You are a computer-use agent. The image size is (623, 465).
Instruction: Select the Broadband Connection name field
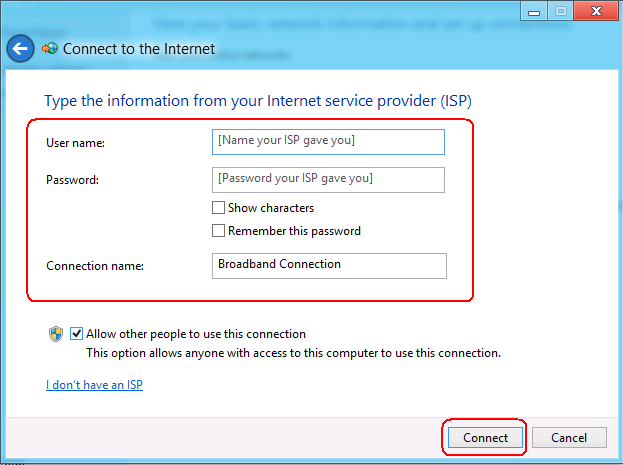coord(329,266)
